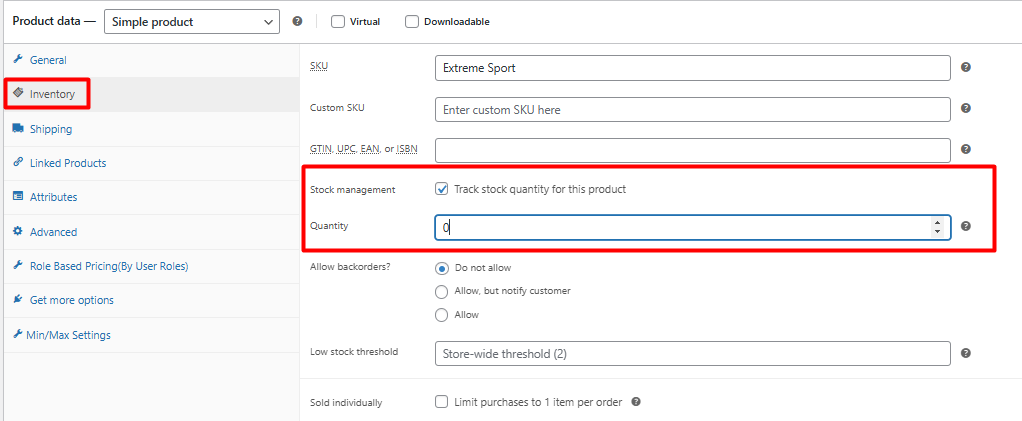Select Allow, but notify customer radio option
The height and width of the screenshot is (421, 1022).
click(x=441, y=291)
